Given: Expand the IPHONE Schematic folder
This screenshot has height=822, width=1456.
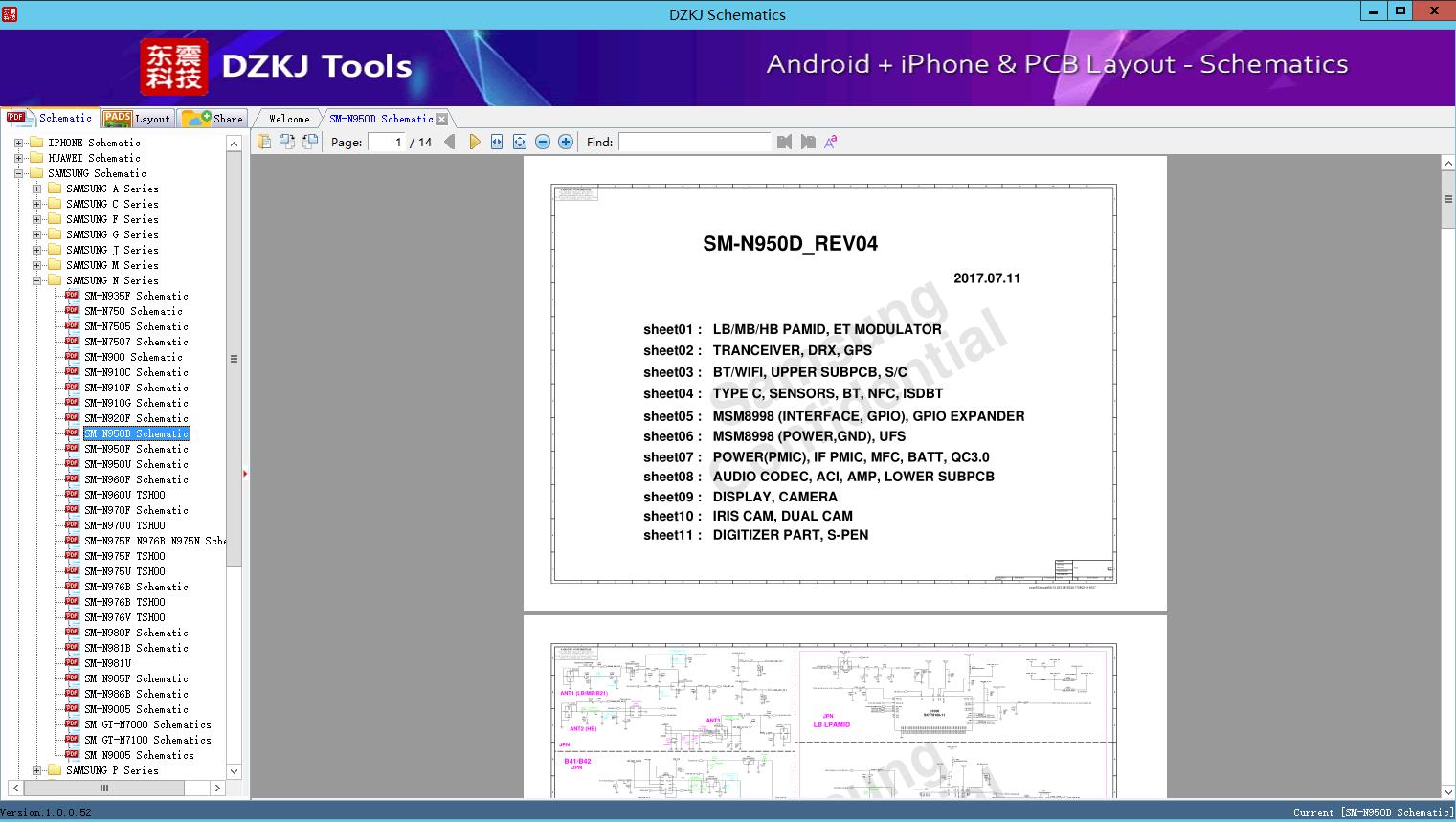Looking at the screenshot, I should pos(18,143).
